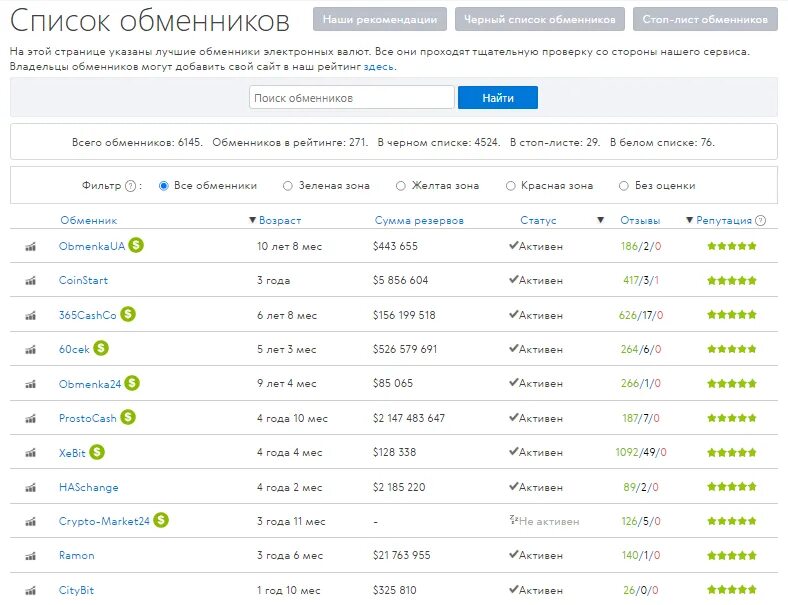This screenshot has height=605, width=788.
Task: Open statistics chart icon for HASchange
Action: 31,487
